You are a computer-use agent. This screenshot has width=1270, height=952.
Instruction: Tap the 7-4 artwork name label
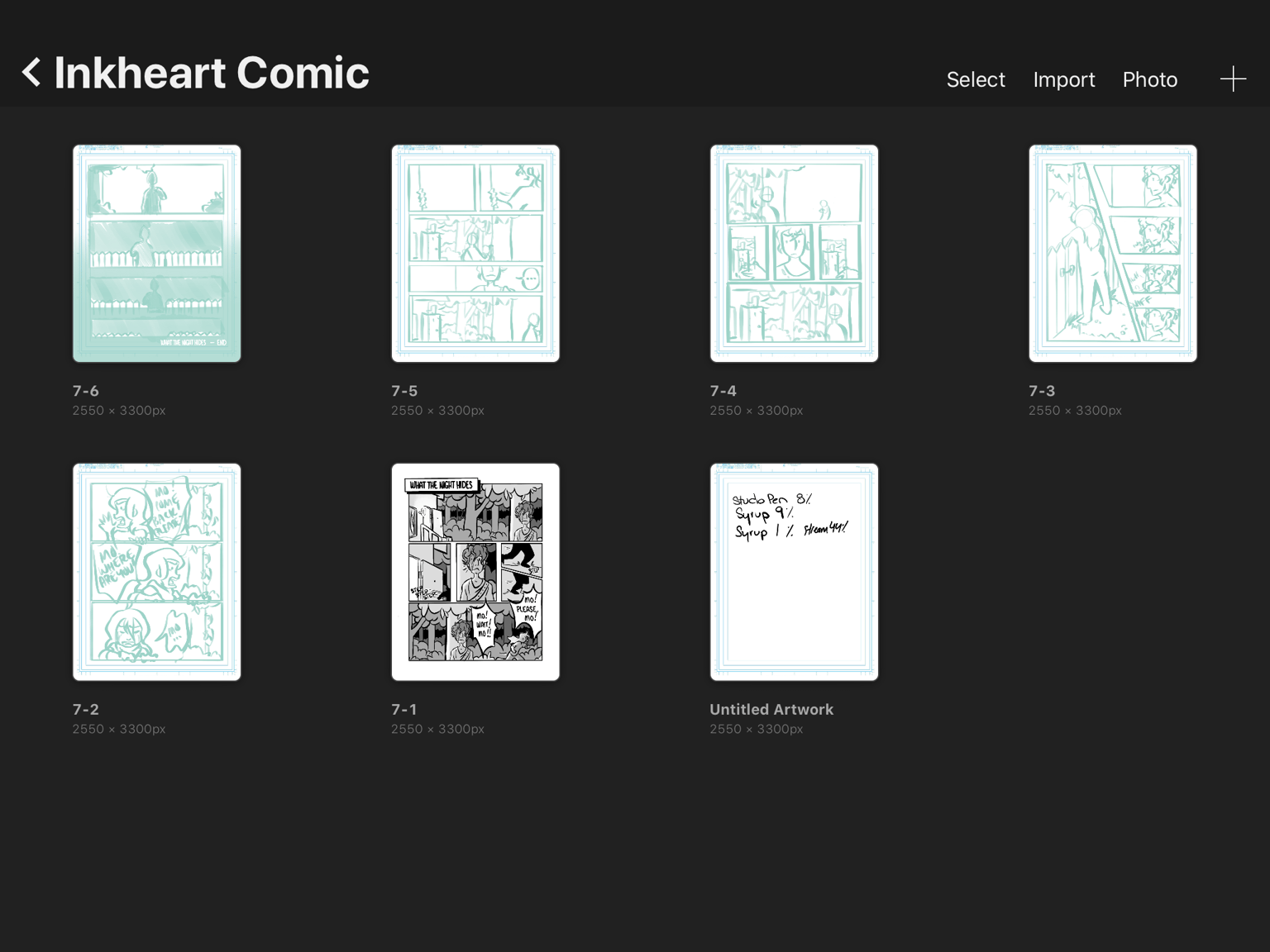click(723, 391)
